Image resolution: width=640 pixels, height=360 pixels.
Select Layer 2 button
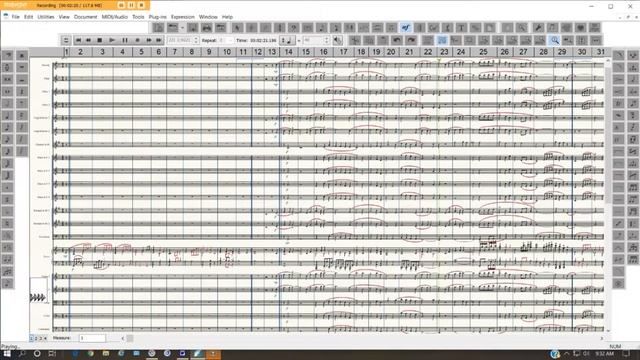point(36,338)
